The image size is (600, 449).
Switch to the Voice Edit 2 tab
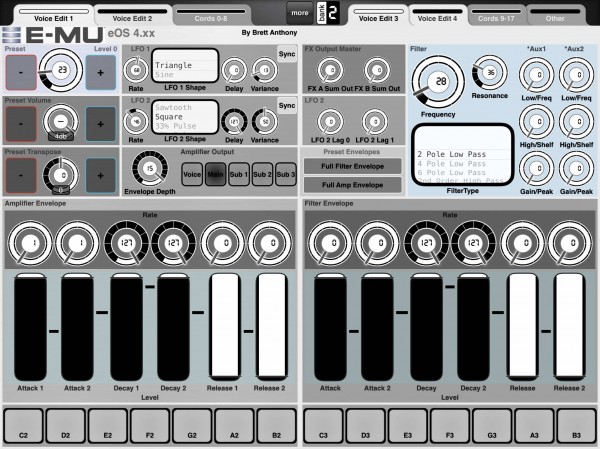(x=132, y=16)
